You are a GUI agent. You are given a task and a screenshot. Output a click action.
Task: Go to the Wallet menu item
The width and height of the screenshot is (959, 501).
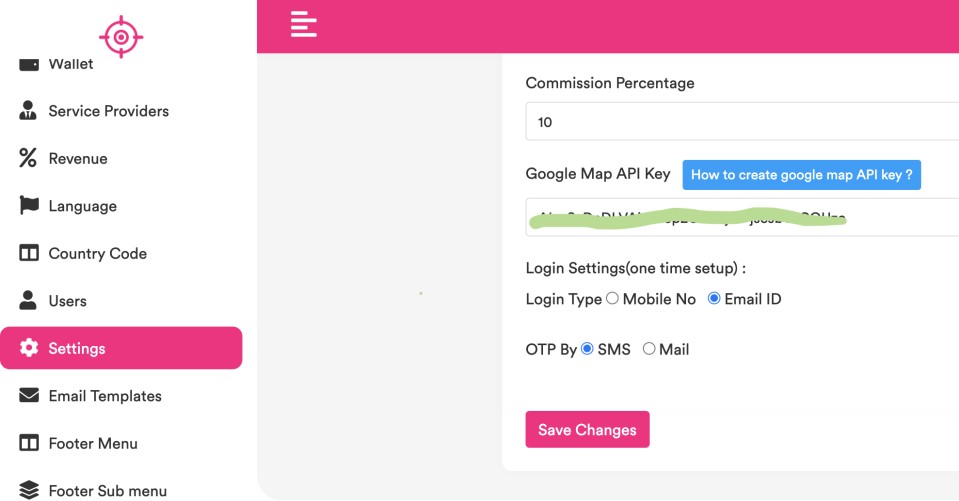tap(70, 64)
